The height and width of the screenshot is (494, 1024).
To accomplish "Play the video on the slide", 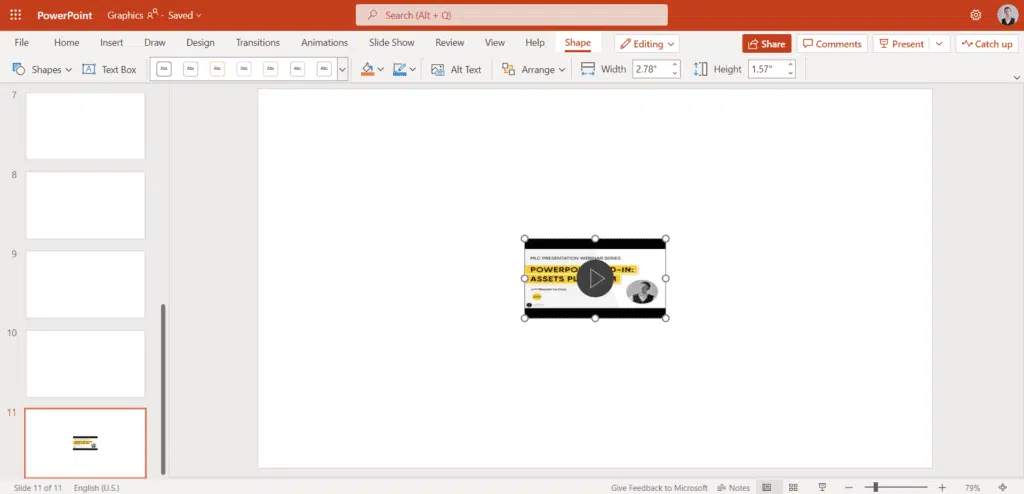I will point(594,279).
